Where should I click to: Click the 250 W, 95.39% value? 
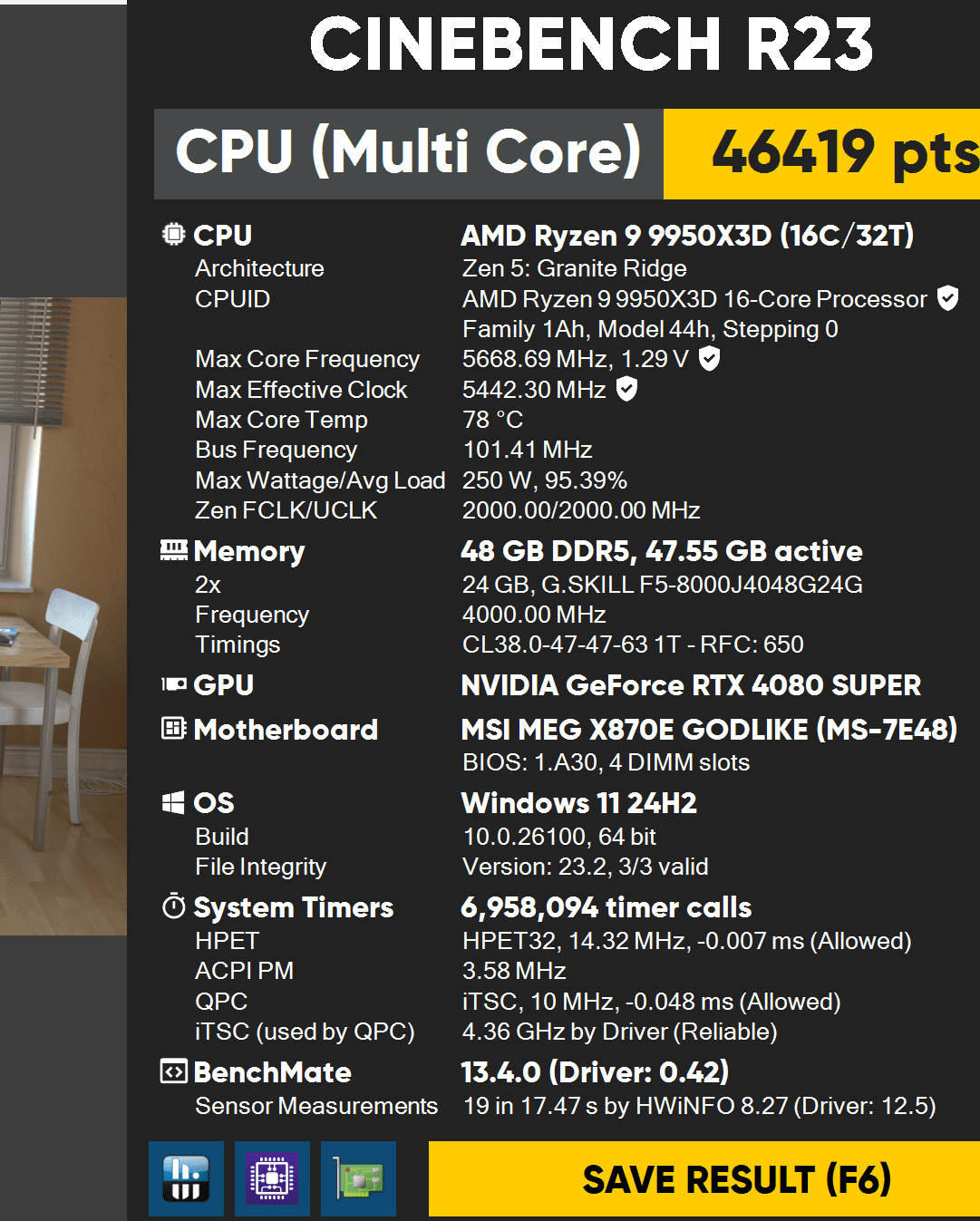point(545,480)
